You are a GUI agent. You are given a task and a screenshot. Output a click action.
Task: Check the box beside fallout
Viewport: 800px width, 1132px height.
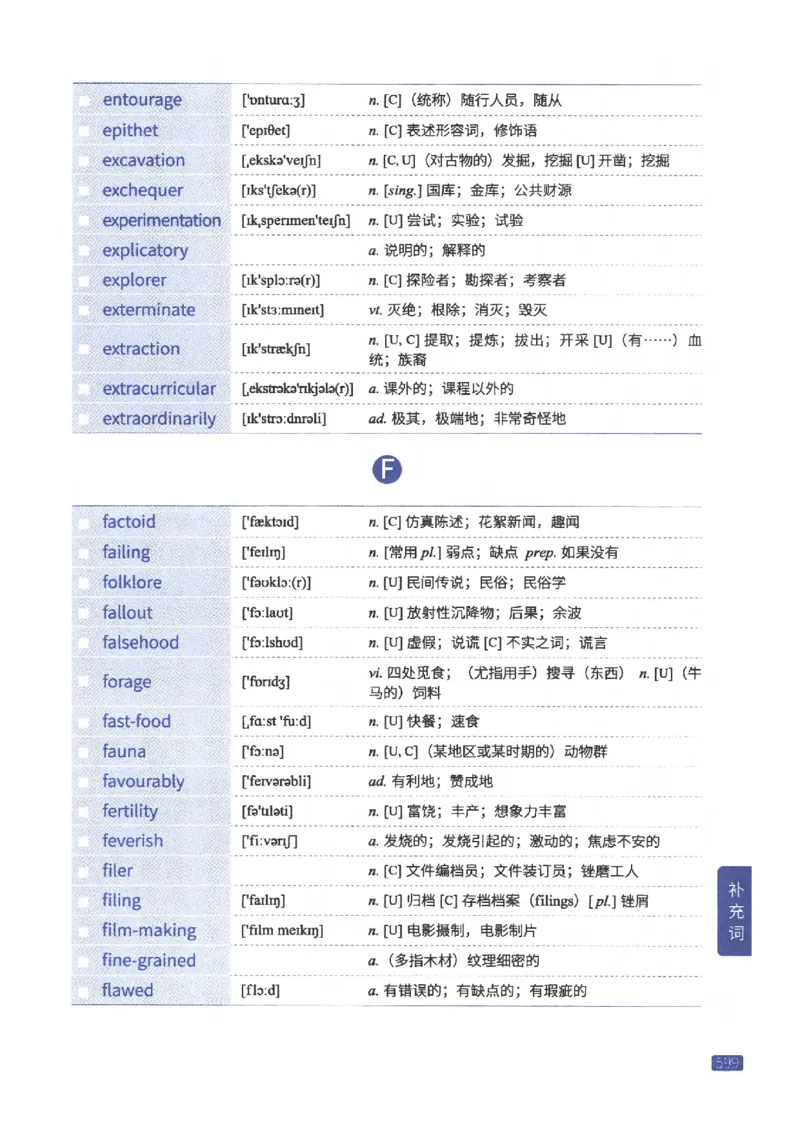(84, 612)
